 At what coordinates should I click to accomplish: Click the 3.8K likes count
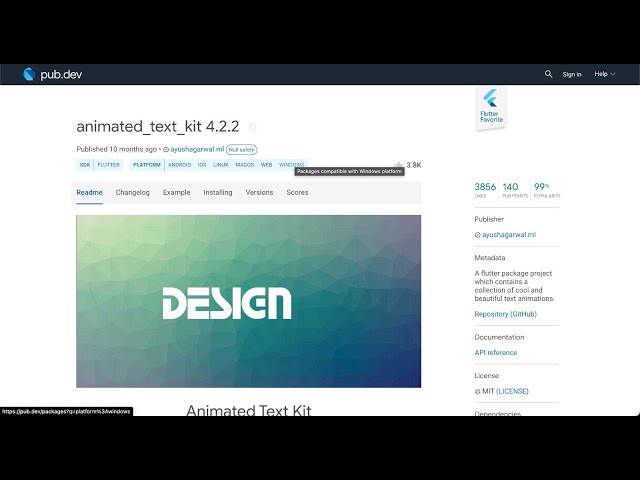[x=413, y=165]
